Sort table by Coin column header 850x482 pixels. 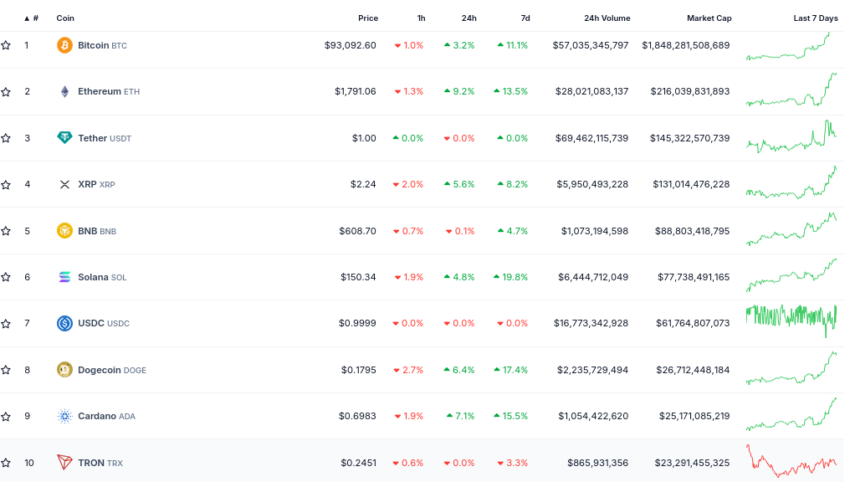point(65,18)
